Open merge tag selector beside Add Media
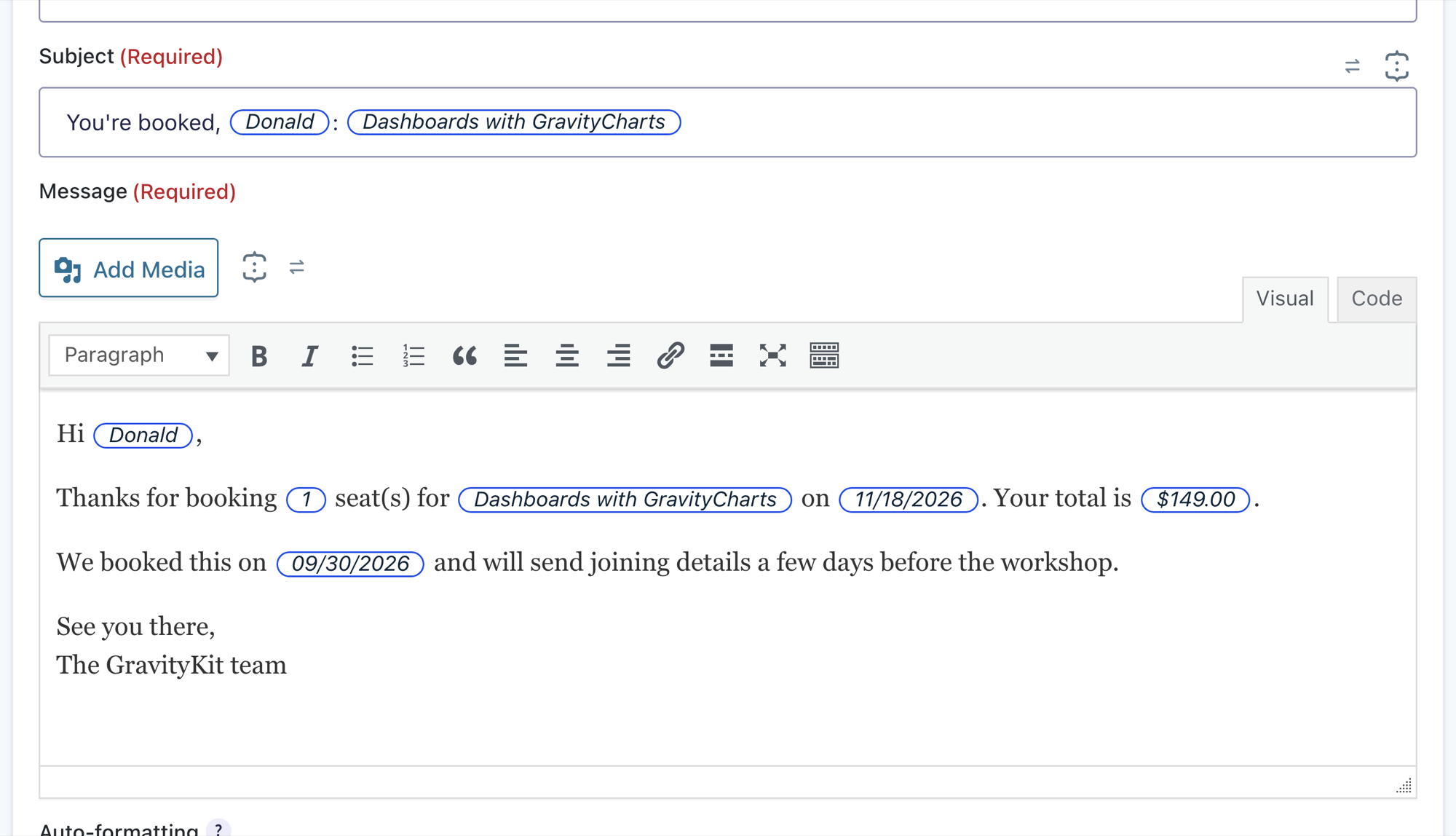1456x836 pixels. 254,267
